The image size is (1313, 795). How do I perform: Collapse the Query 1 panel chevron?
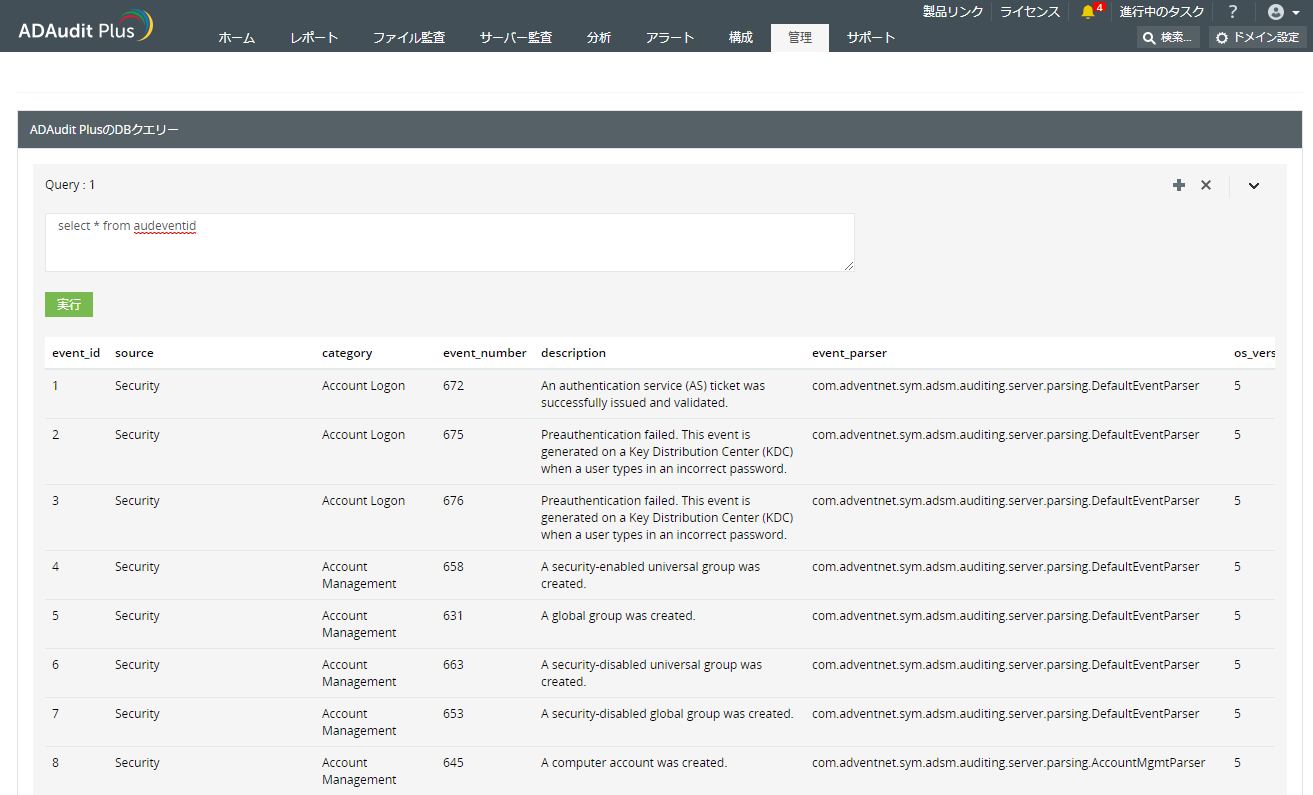[1254, 185]
